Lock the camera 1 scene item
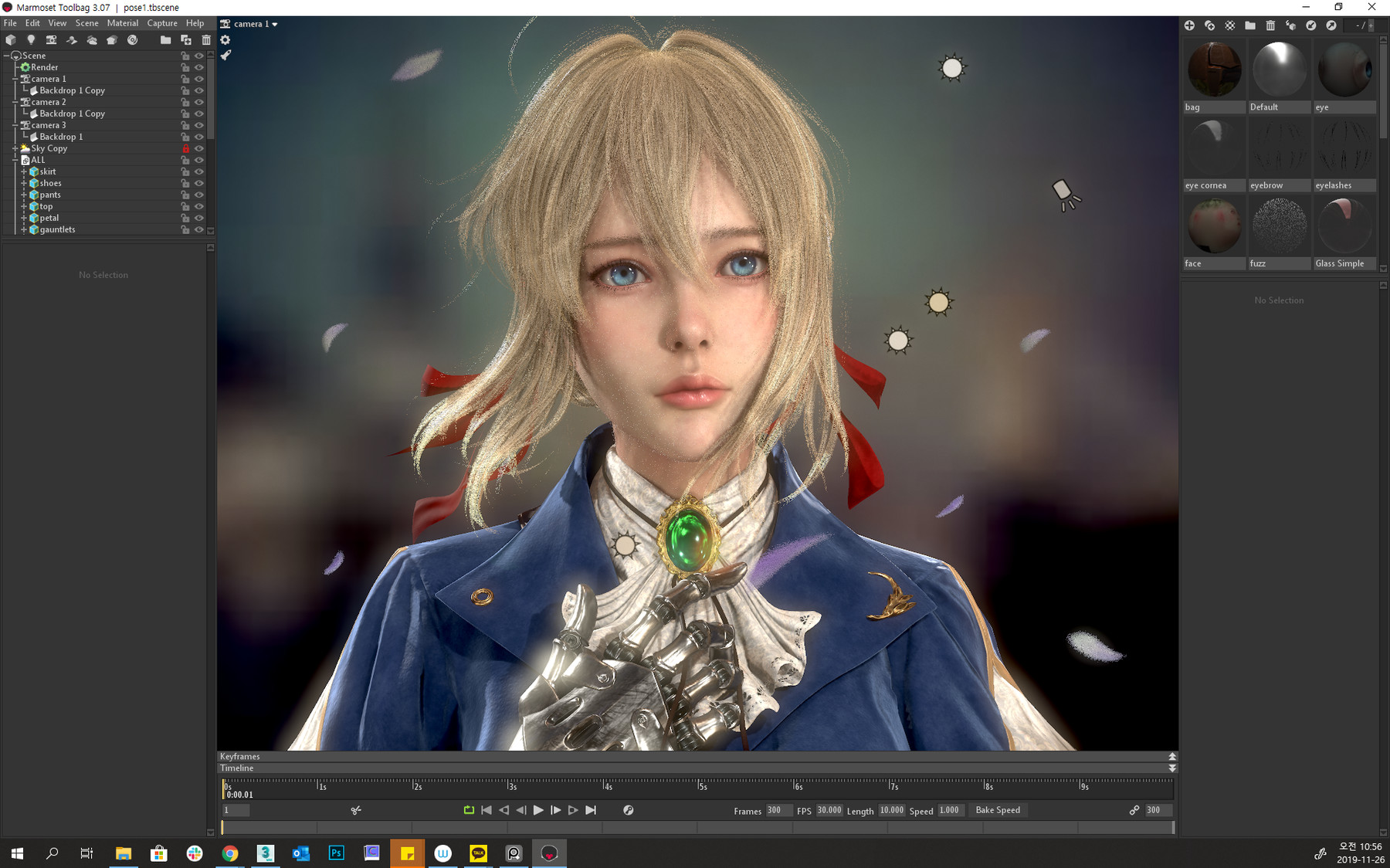The height and width of the screenshot is (868, 1390). [185, 78]
